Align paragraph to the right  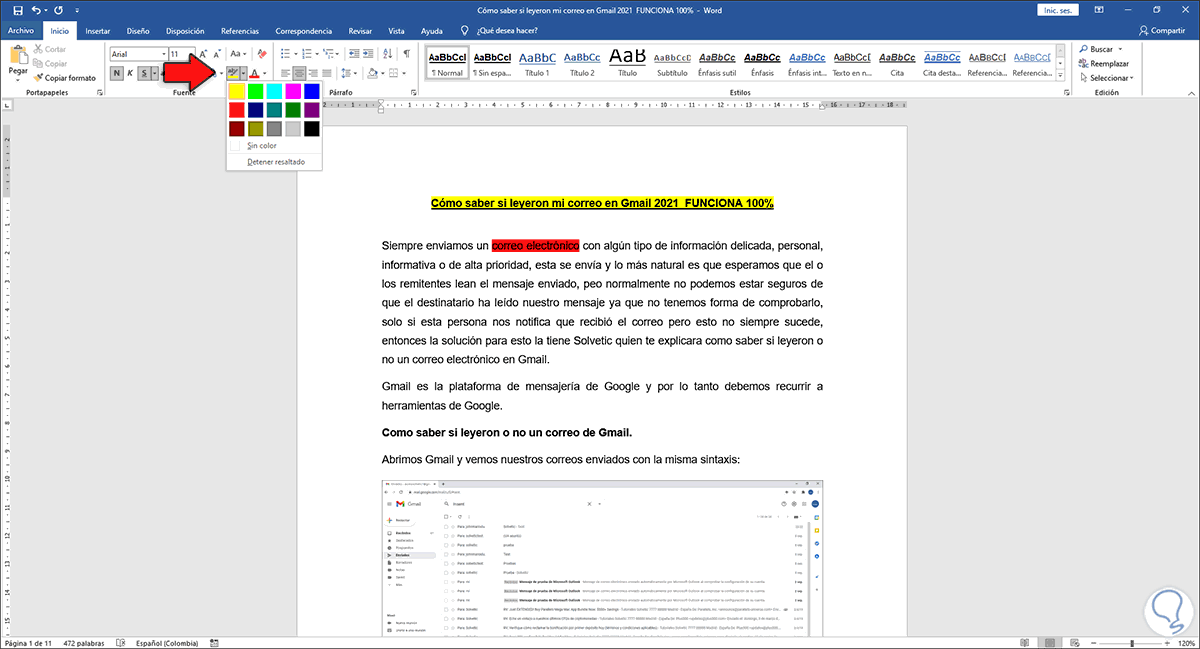pyautogui.click(x=313, y=73)
